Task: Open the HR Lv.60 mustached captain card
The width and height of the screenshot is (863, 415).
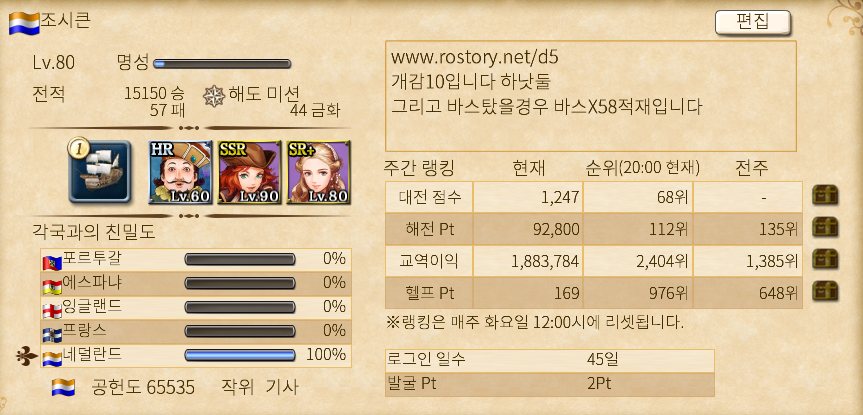Action: (181, 172)
